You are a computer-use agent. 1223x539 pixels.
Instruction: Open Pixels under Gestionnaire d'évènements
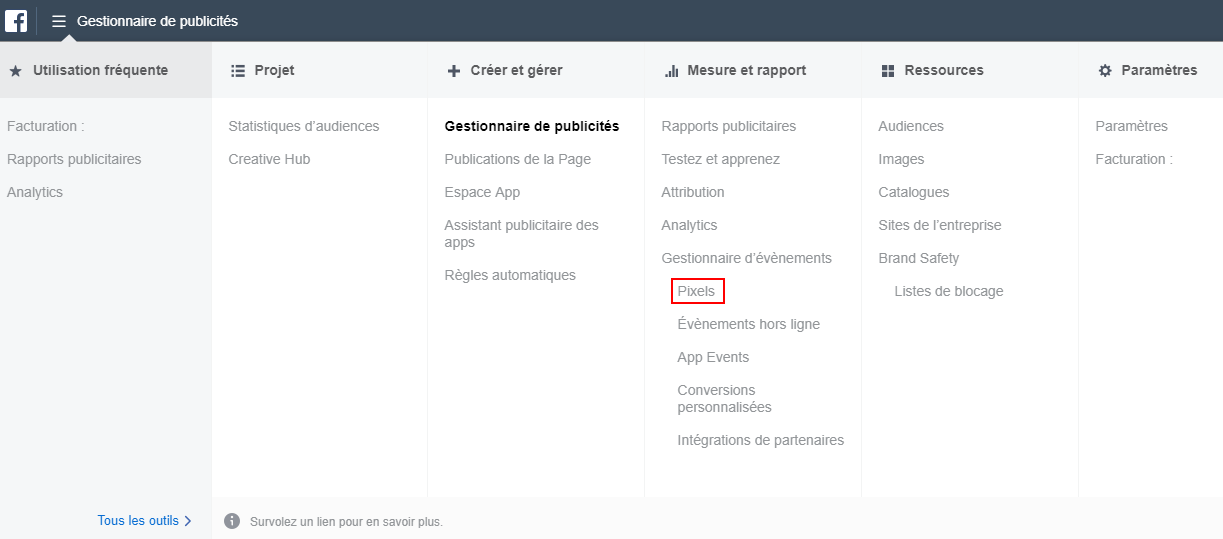coord(697,291)
